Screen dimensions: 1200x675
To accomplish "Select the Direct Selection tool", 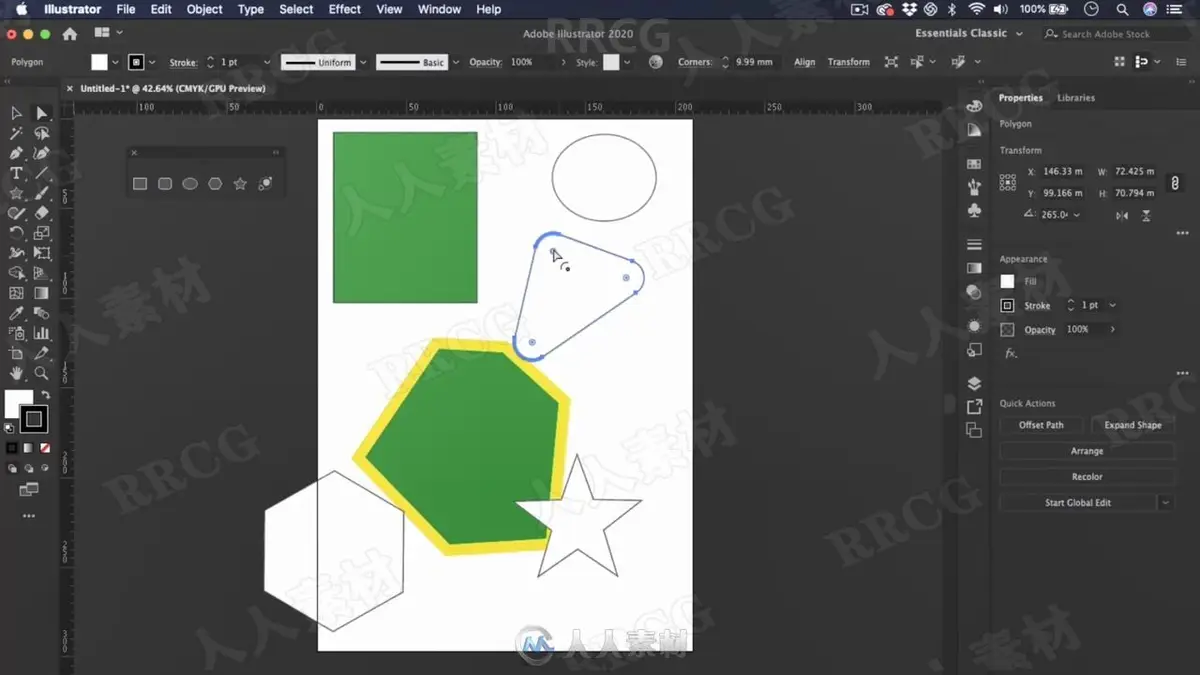I will tap(41, 113).
